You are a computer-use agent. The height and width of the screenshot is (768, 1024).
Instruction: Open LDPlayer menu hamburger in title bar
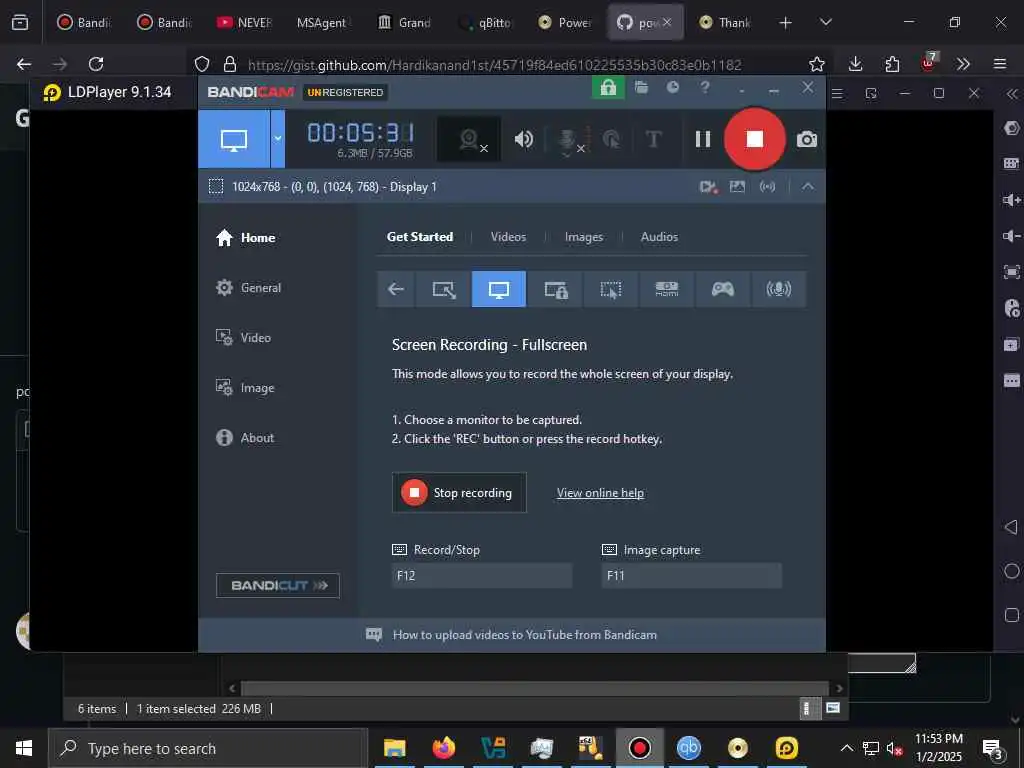click(837, 93)
